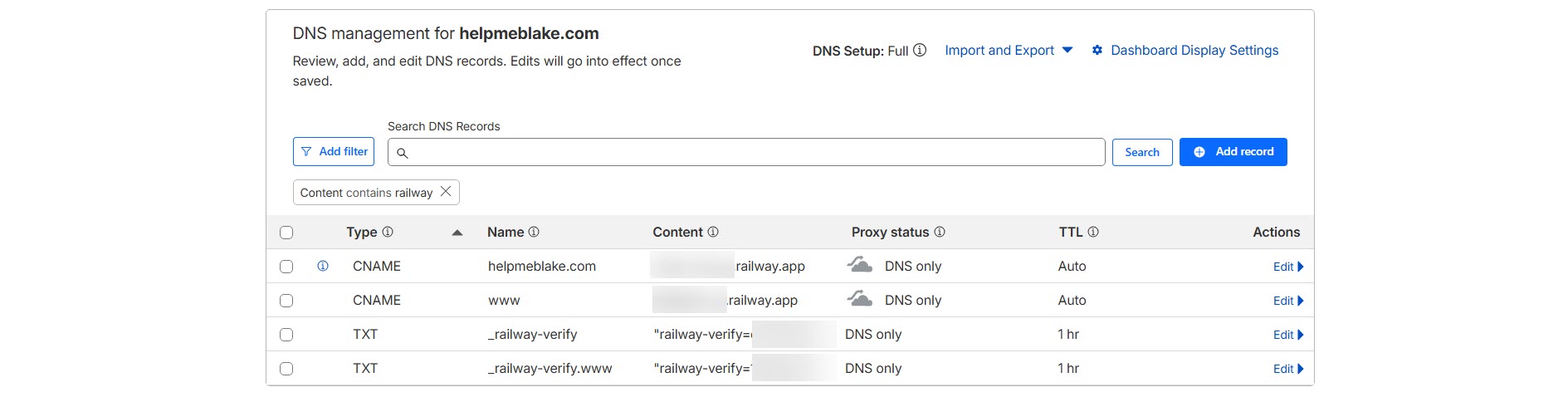Click the Content column info icon
Image resolution: width=1568 pixels, height=397 pixels.
[713, 232]
